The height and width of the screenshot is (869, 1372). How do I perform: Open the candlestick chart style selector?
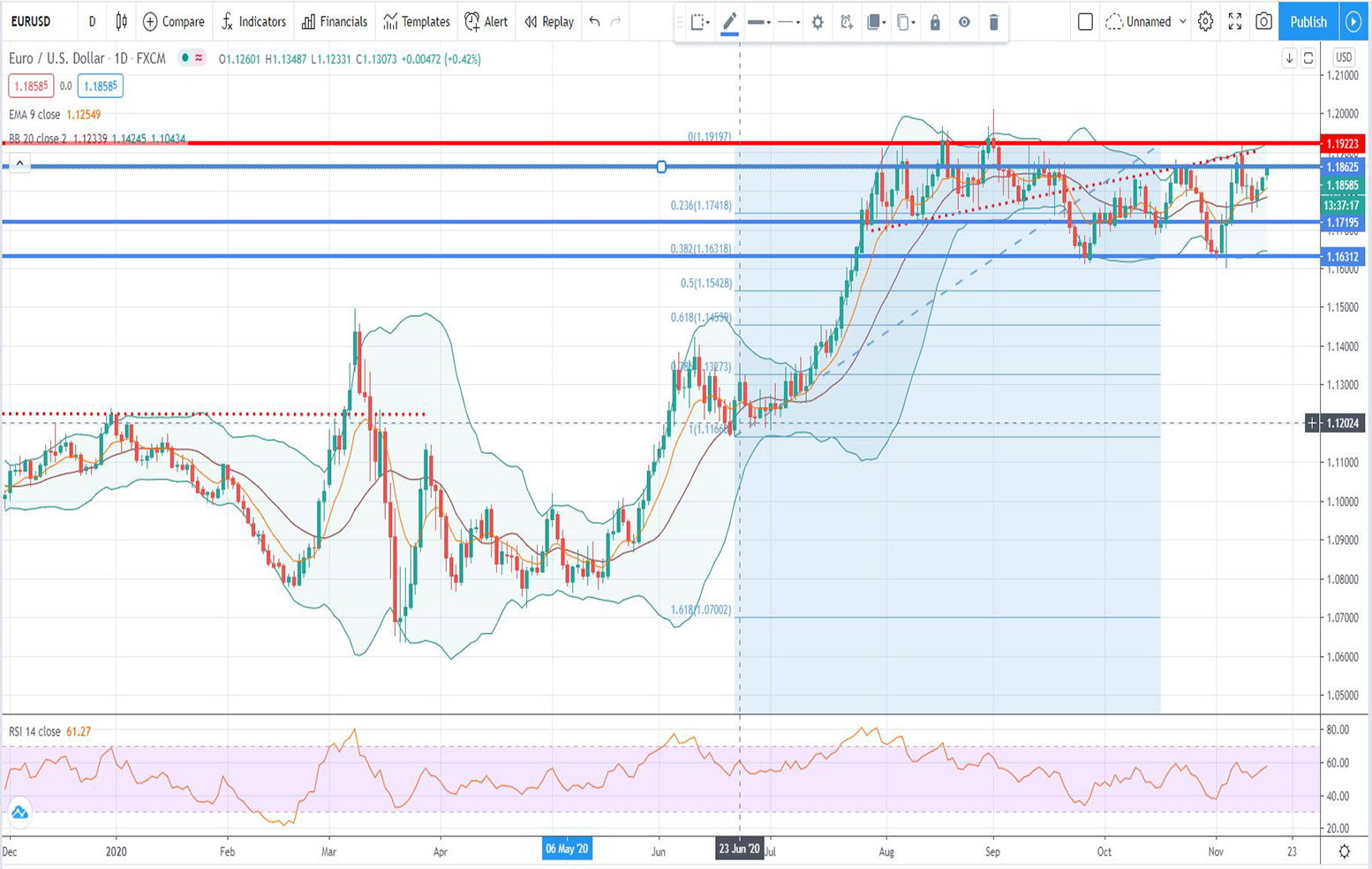coord(122,21)
